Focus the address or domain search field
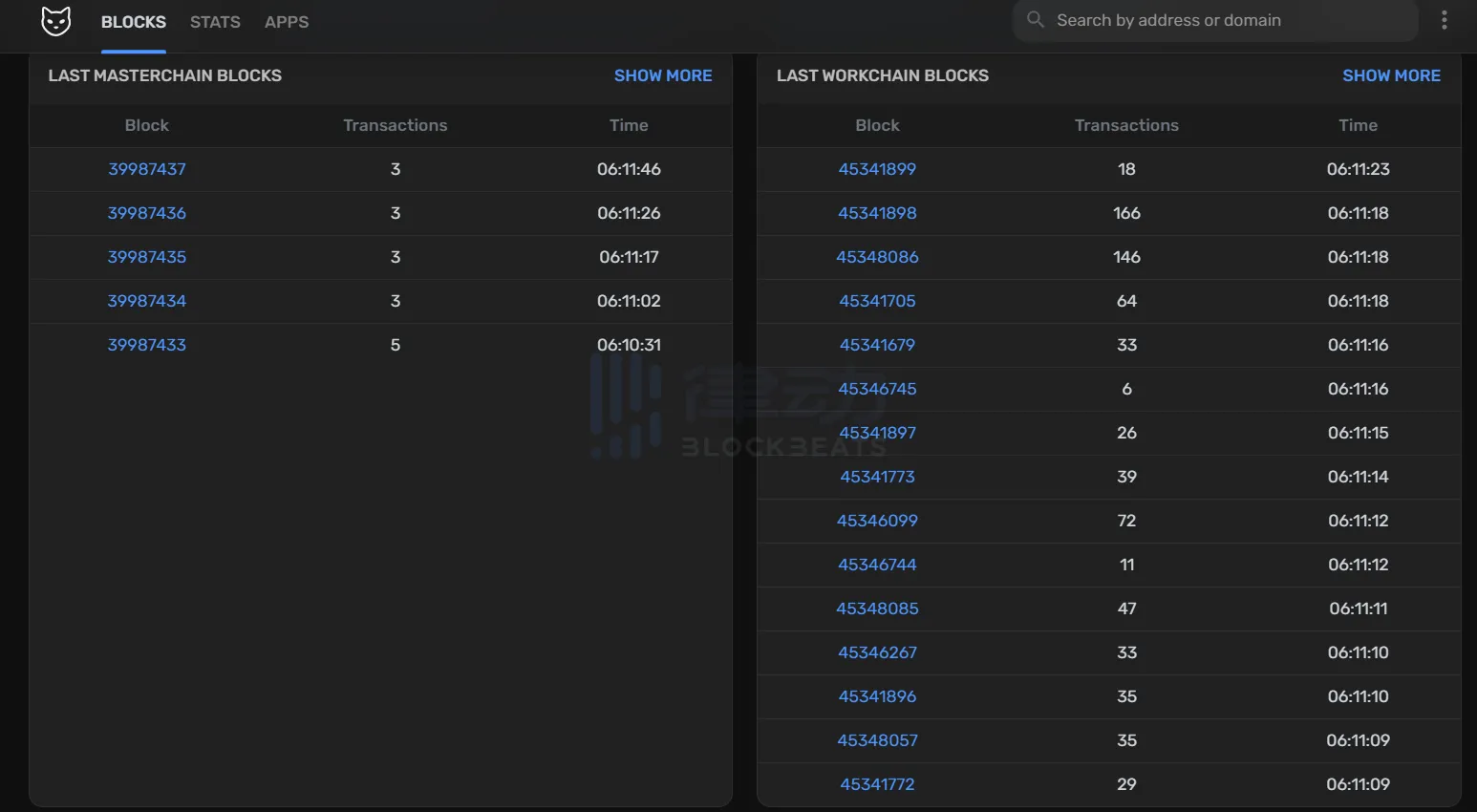The image size is (1477, 812). pos(1223,20)
